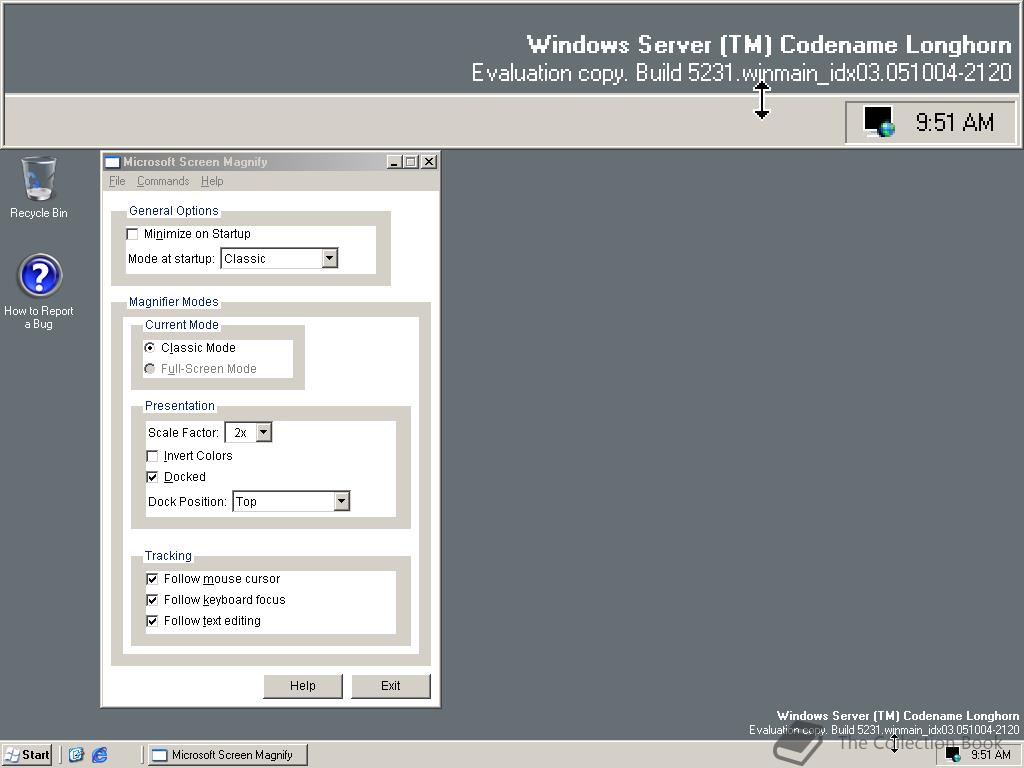Check the Minimize on Startup box
Screen dimensions: 1024x768
pos(133,234)
